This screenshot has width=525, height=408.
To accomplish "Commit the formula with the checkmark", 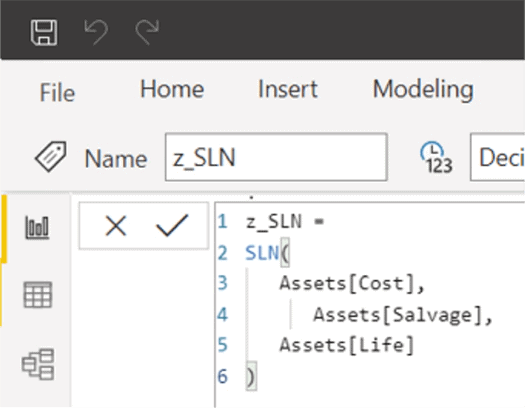I will click(172, 226).
